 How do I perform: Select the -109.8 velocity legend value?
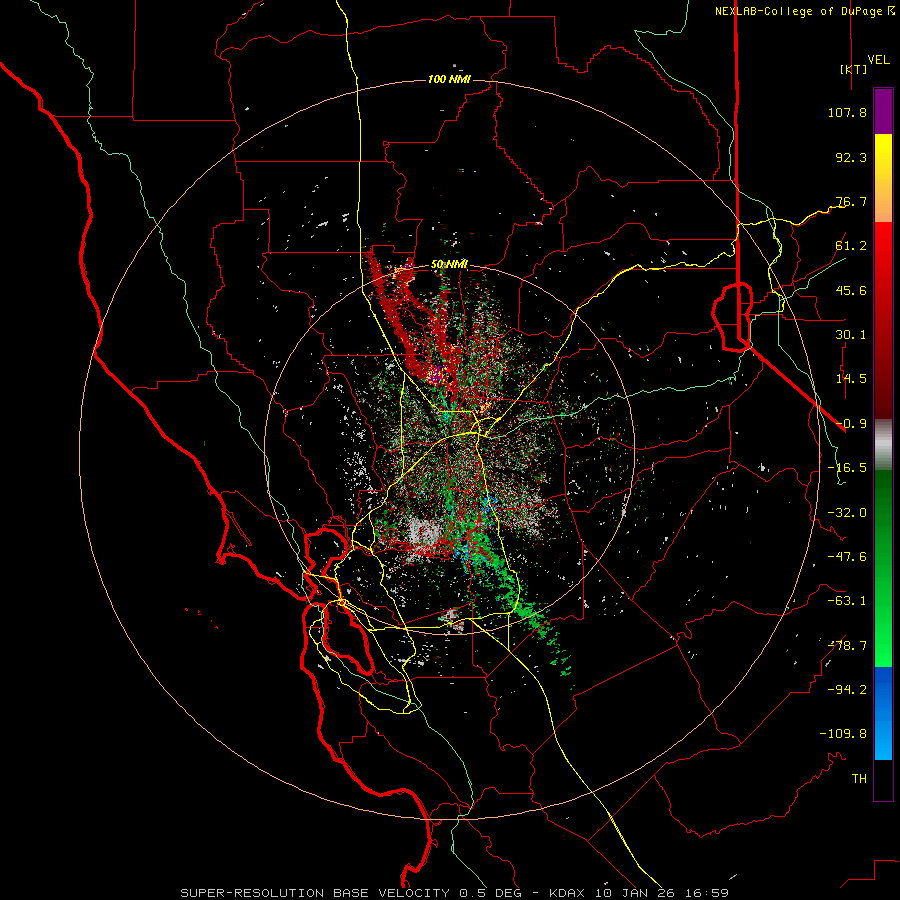[843, 734]
